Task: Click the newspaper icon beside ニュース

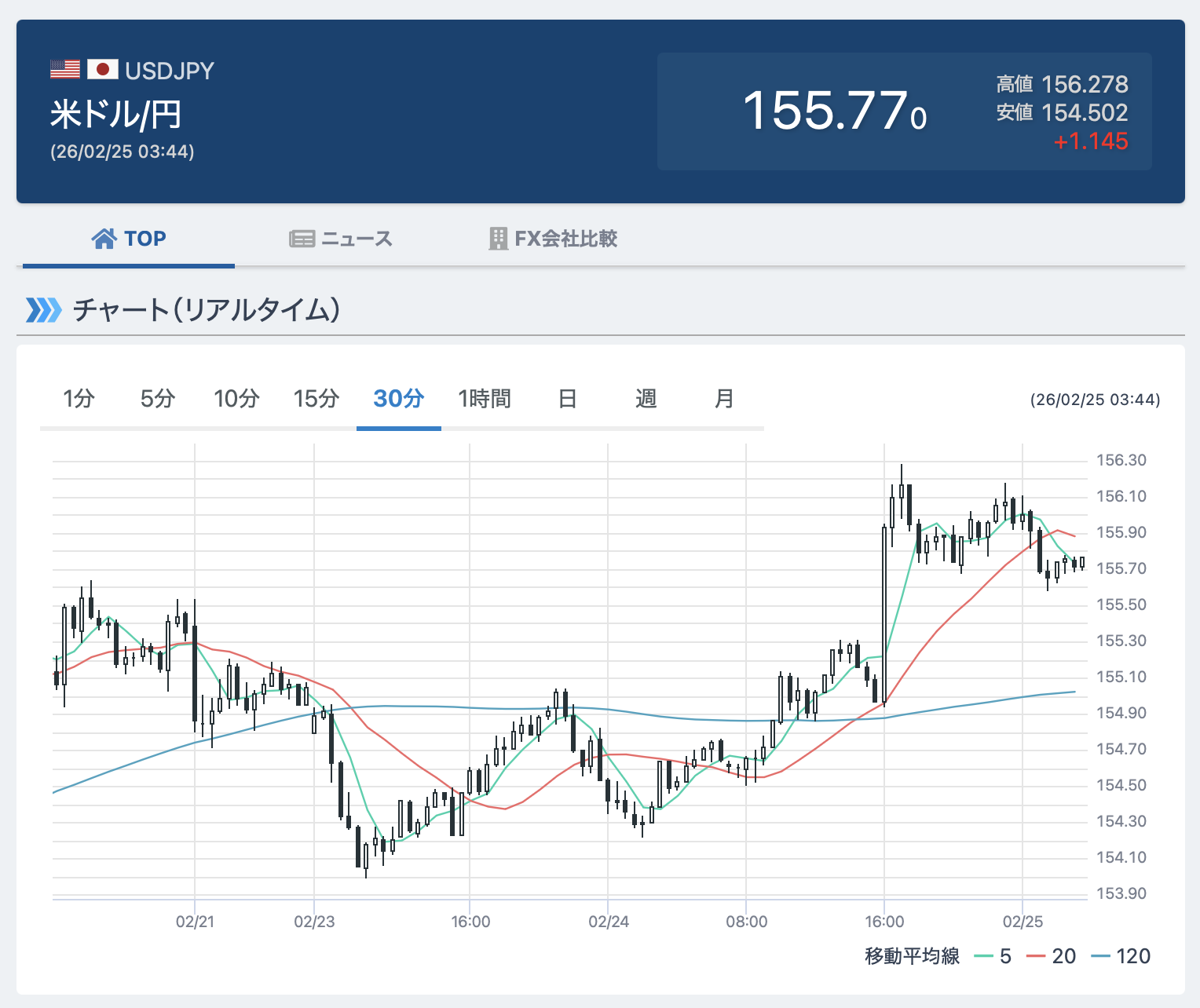Action: pos(302,239)
